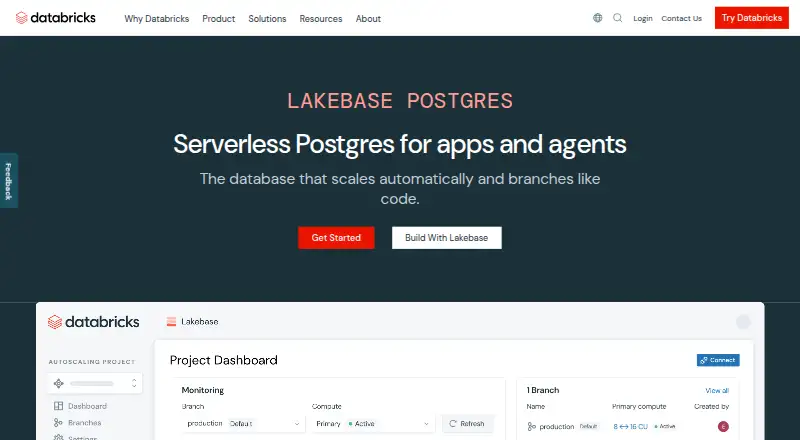Open the Feedback side tab
The width and height of the screenshot is (800, 440).
[x=9, y=181]
